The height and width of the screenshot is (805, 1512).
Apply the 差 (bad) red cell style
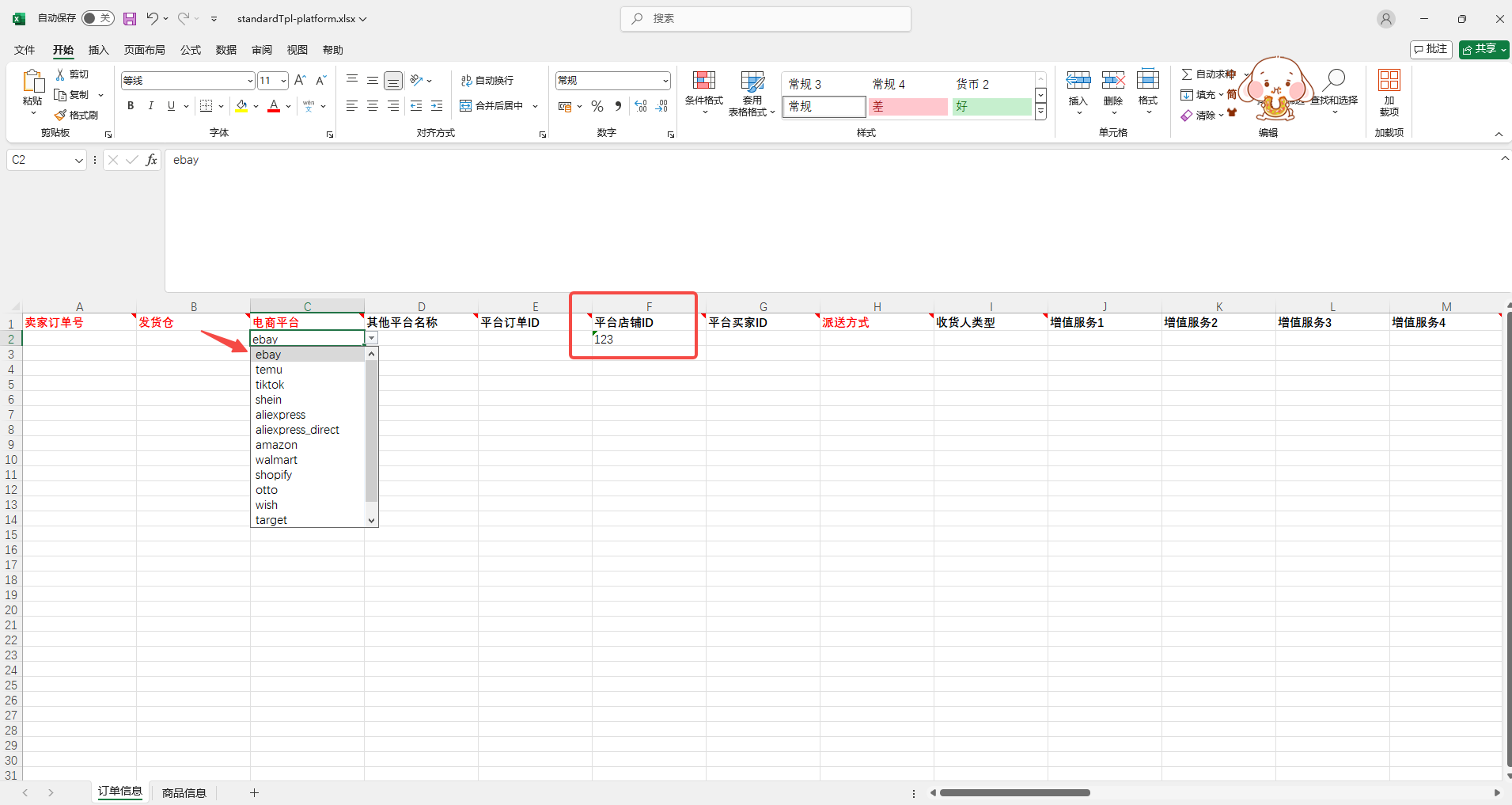click(x=908, y=106)
